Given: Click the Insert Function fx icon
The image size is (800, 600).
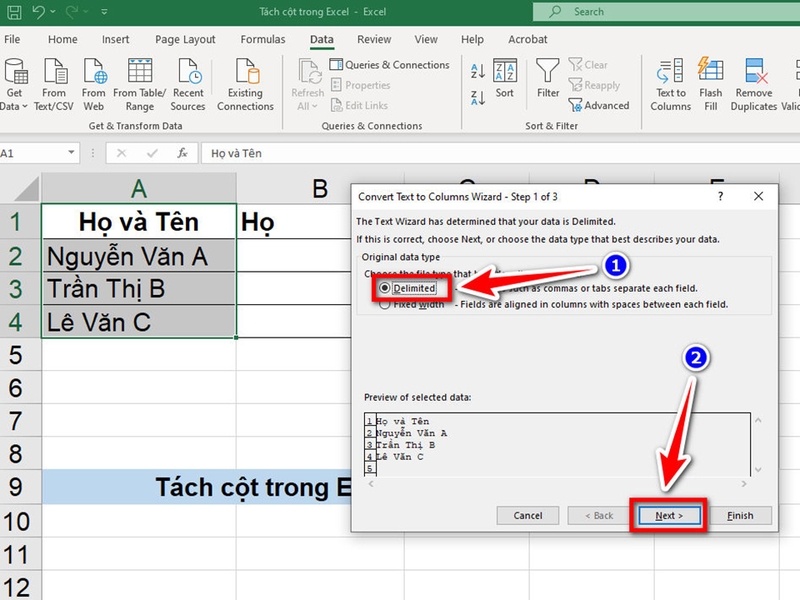Looking at the screenshot, I should tap(182, 153).
